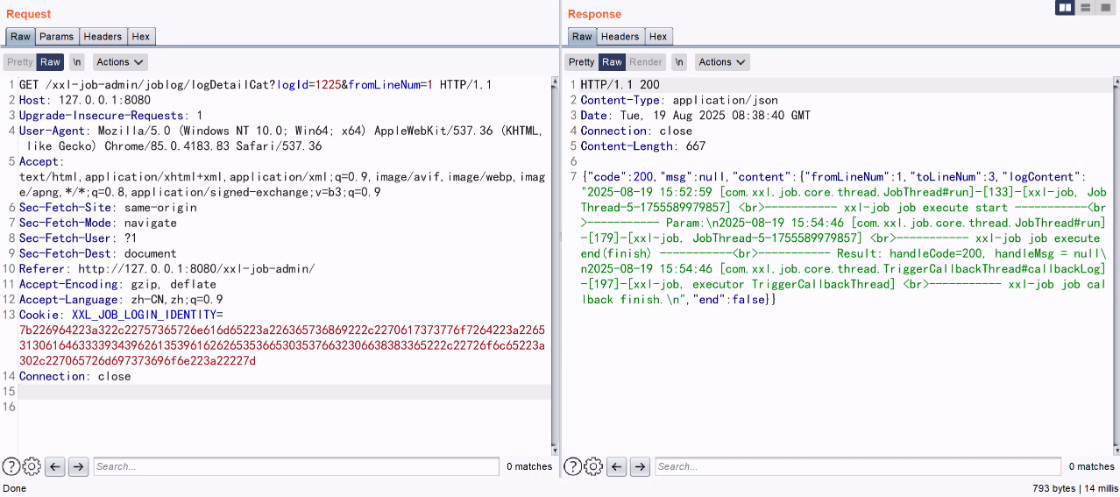This screenshot has height=497, width=1120.
Task: Switch to Params tab in Request
Action: 56,37
